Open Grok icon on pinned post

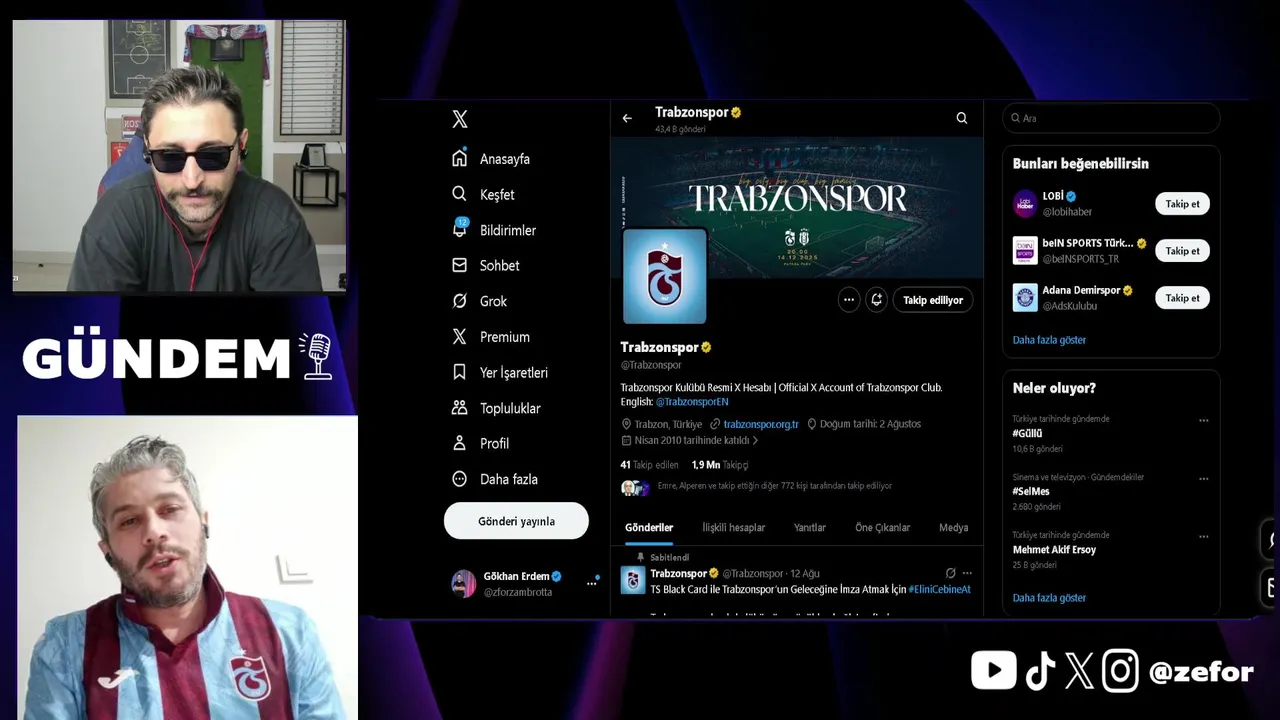click(950, 573)
